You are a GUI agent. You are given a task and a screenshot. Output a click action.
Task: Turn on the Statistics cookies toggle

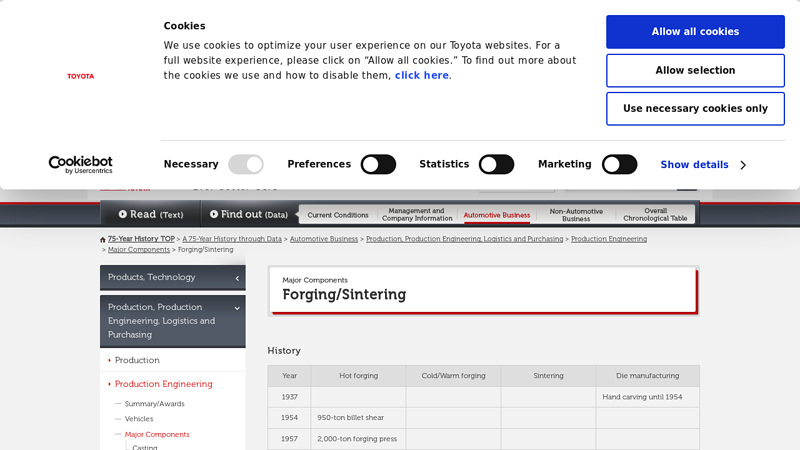coord(496,165)
